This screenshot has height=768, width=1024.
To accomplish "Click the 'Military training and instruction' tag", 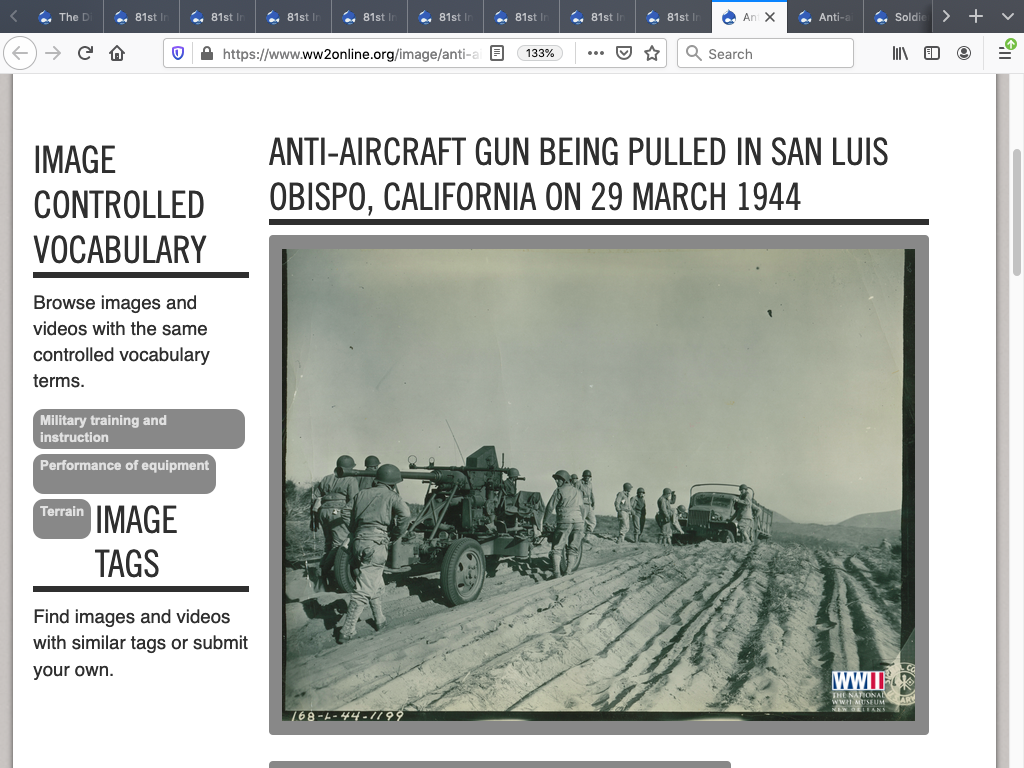I will tap(139, 429).
